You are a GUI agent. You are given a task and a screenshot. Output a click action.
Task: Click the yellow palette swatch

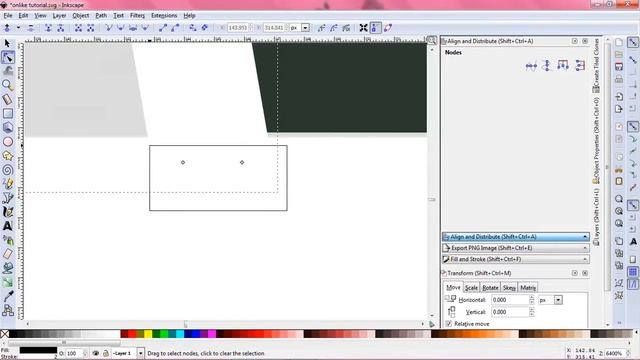click(x=148, y=334)
